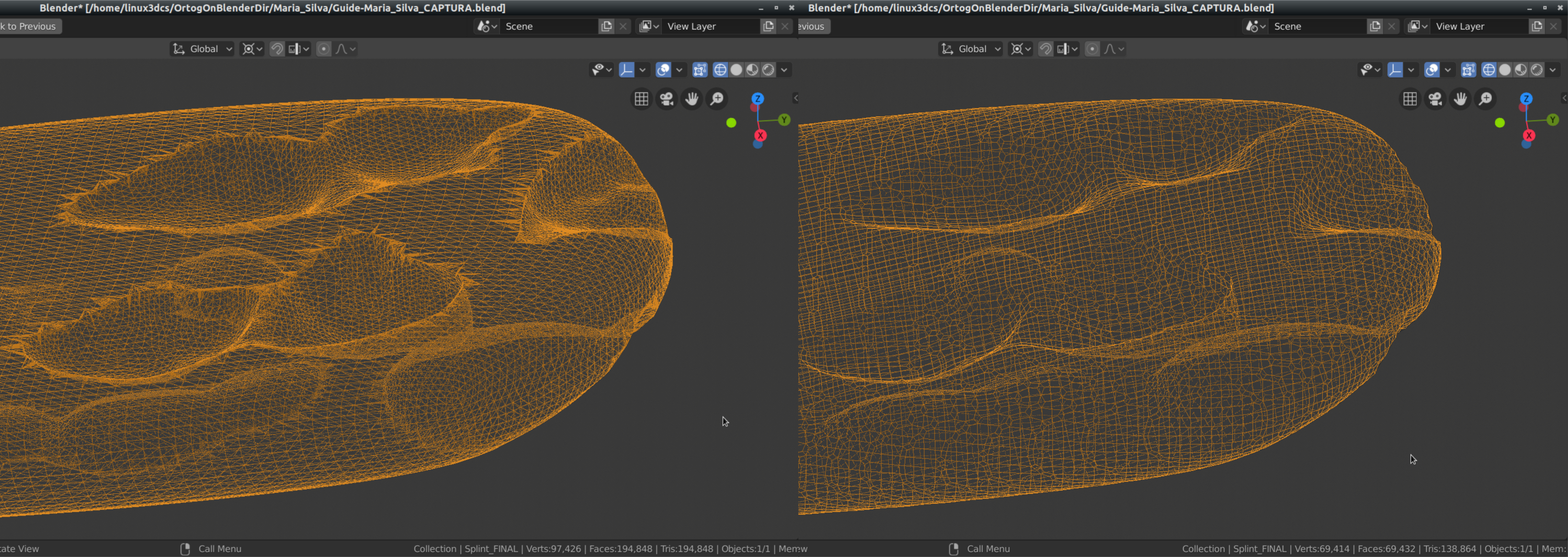Screen dimensions: 1568x557
Task: Click green Y axis label on right window gizmo
Action: [x=1553, y=120]
